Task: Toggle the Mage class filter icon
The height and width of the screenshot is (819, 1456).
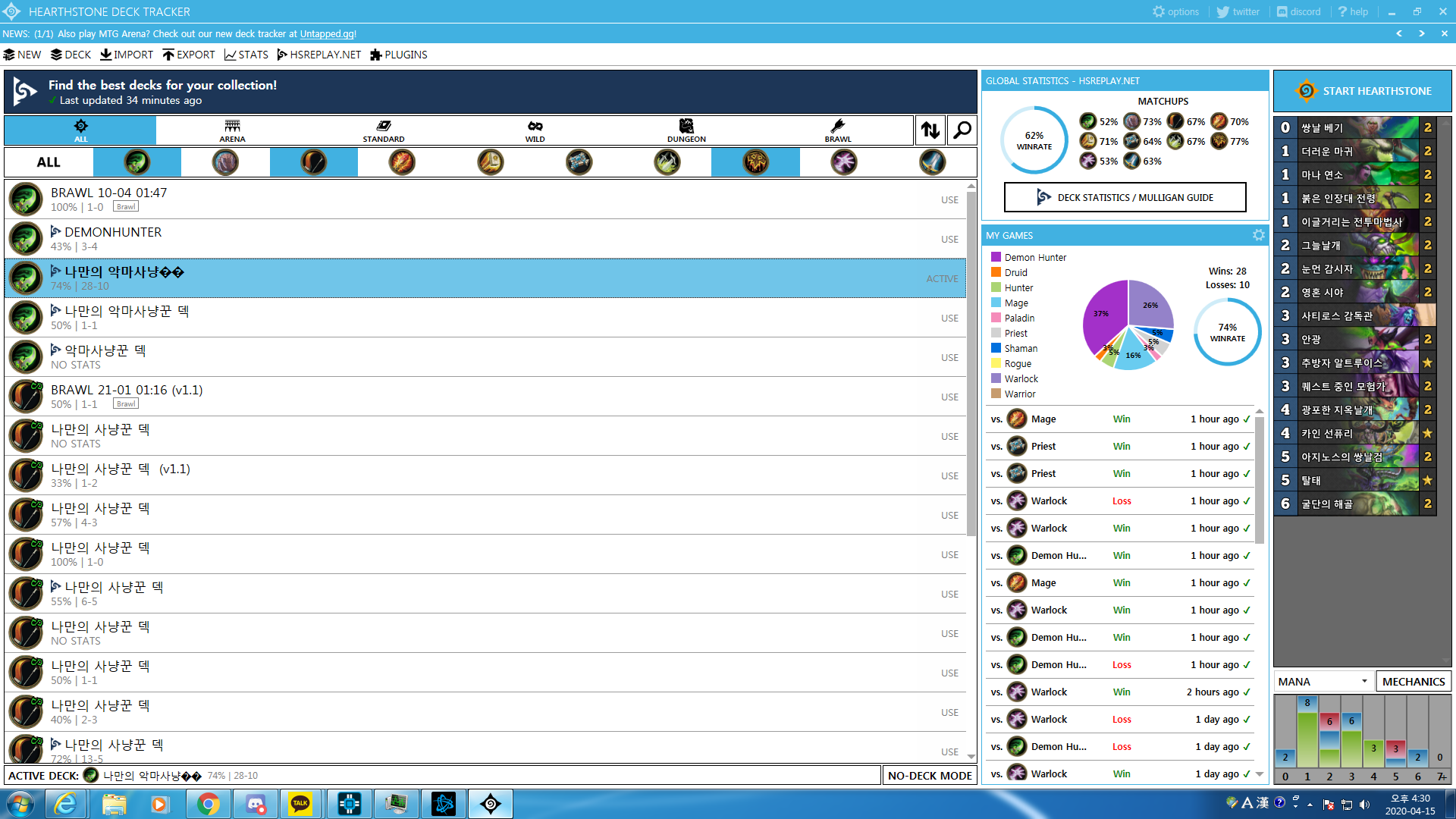Action: click(x=402, y=162)
